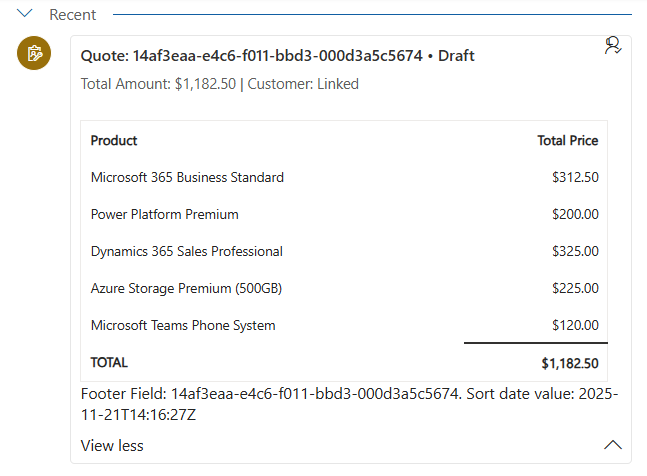Open the Quote 14af3eaa Draft title
Image resolution: width=647 pixels, height=476 pixels.
[277, 56]
